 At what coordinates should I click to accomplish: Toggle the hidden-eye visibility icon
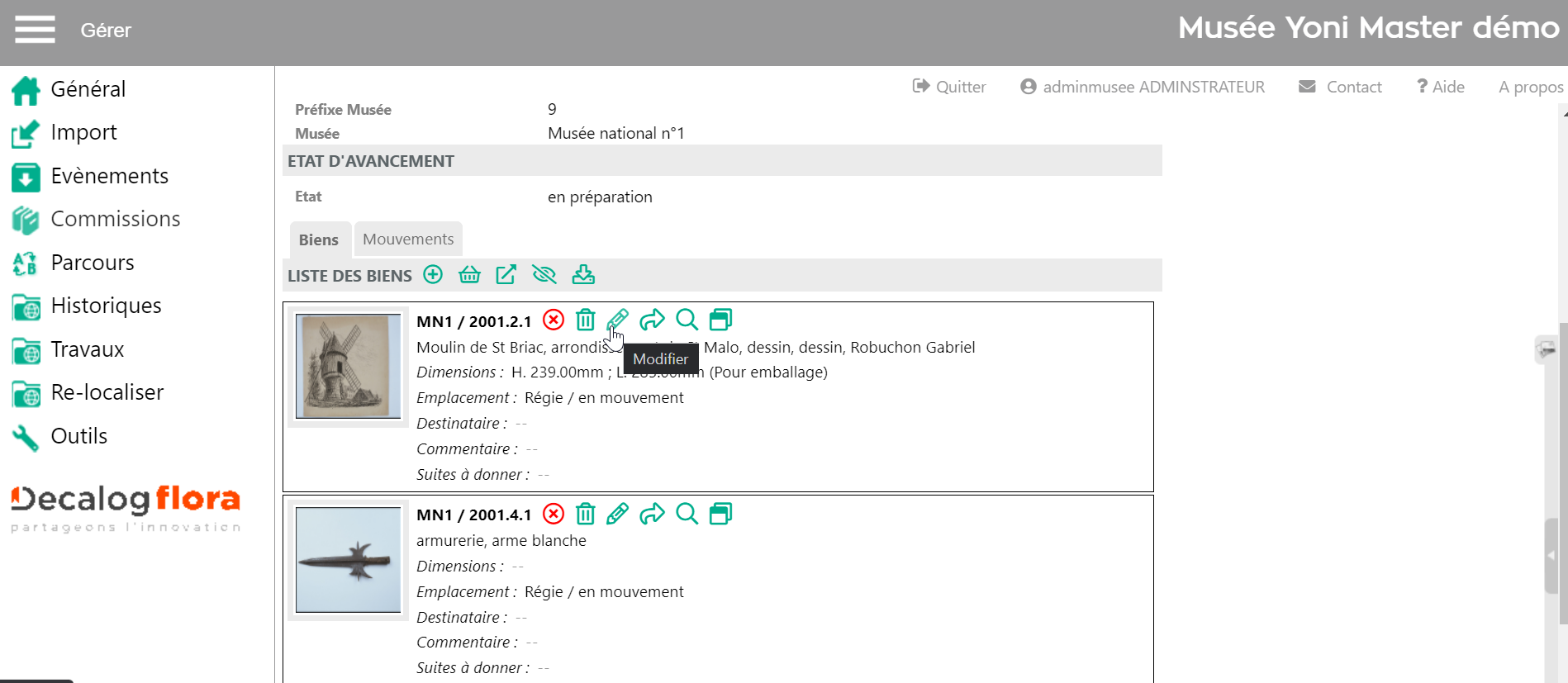click(x=544, y=275)
